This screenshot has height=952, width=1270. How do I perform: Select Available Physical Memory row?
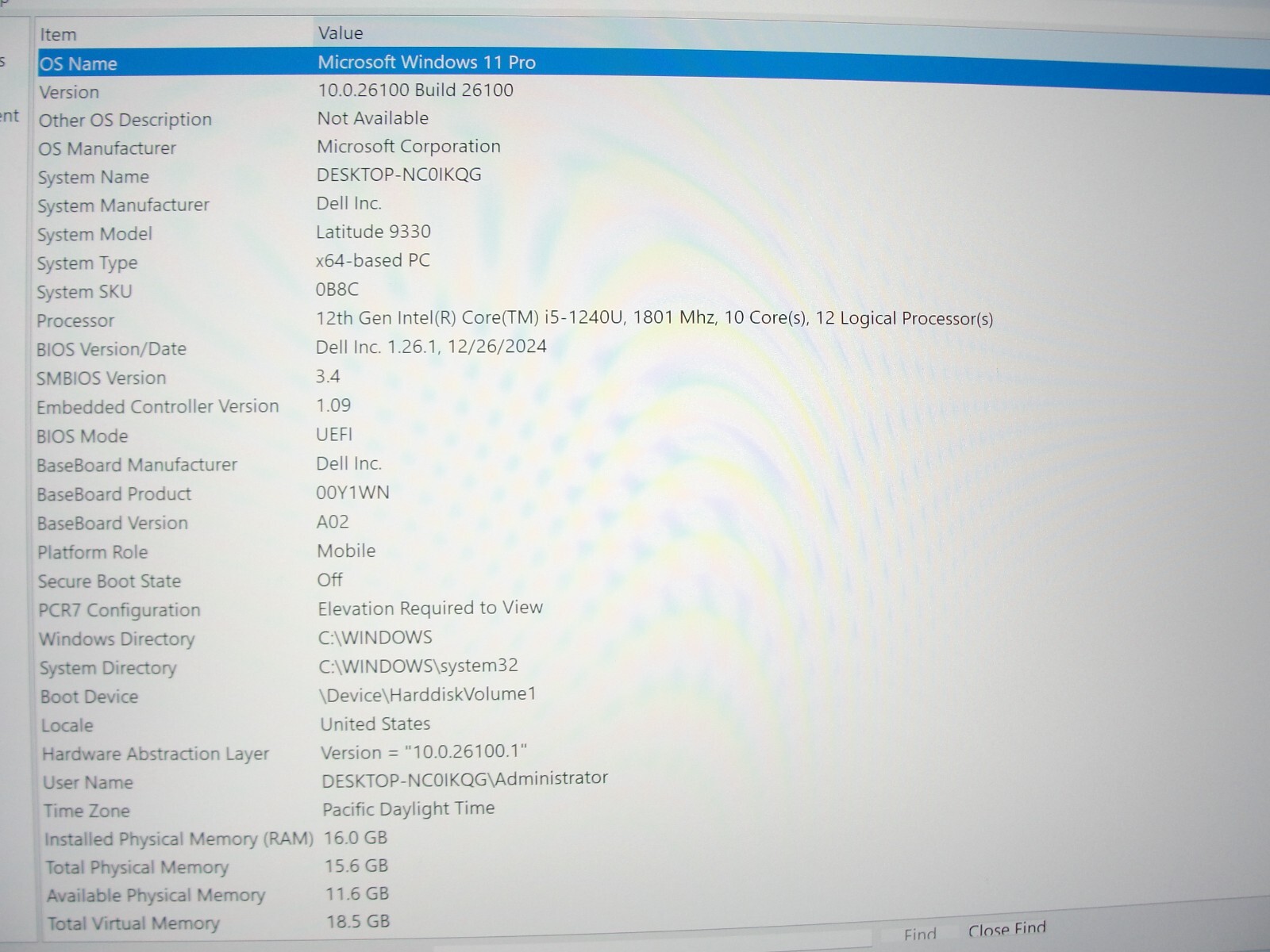pos(156,896)
